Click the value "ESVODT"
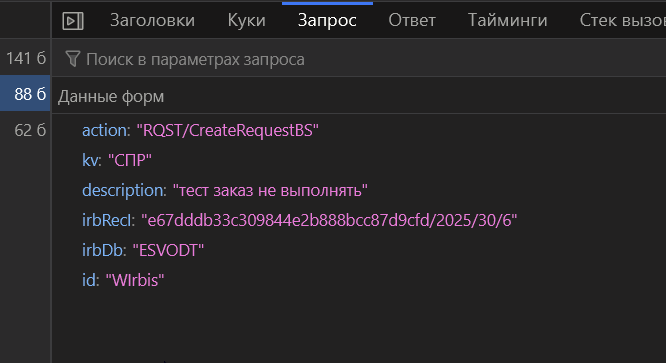 point(168,250)
